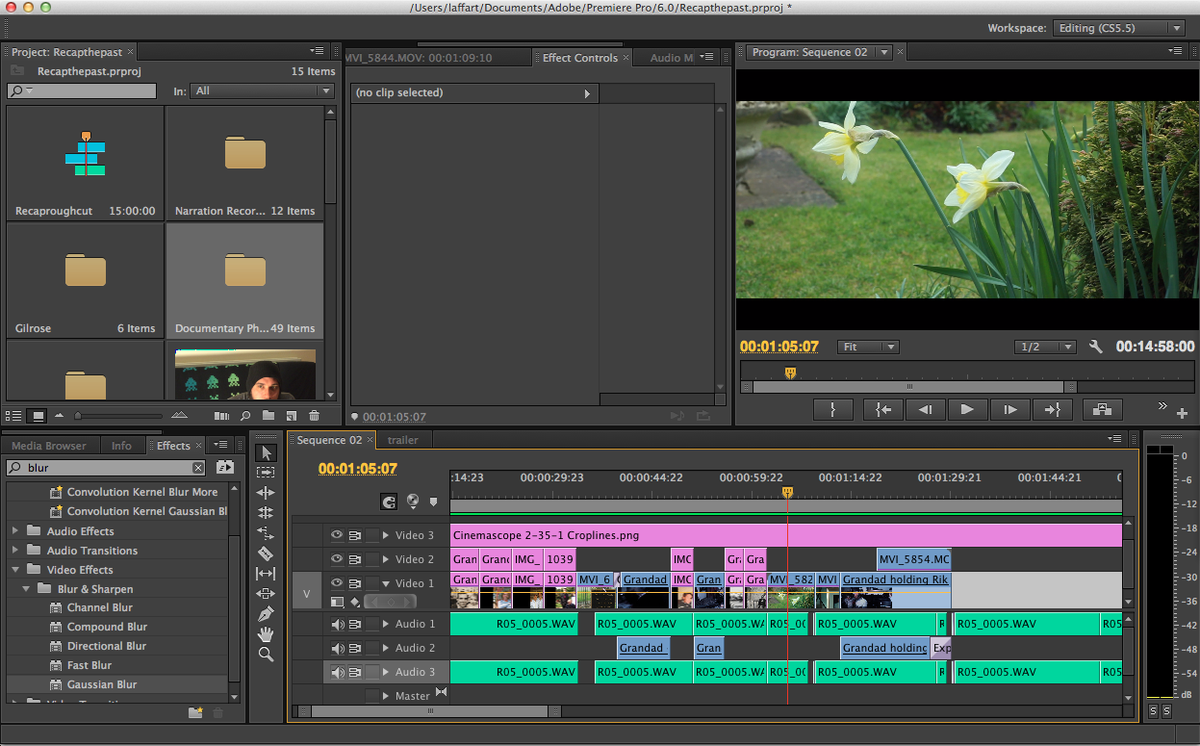Play the Program monitor sequence
This screenshot has width=1200, height=746.
point(967,409)
